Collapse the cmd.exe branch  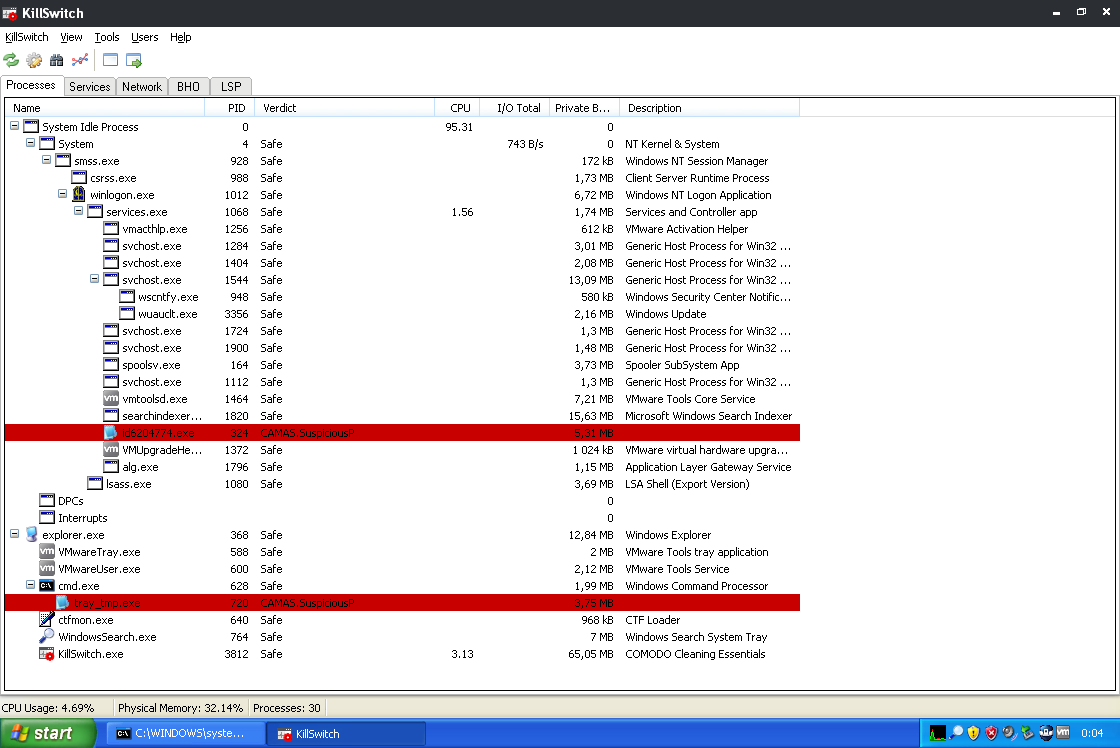30,584
